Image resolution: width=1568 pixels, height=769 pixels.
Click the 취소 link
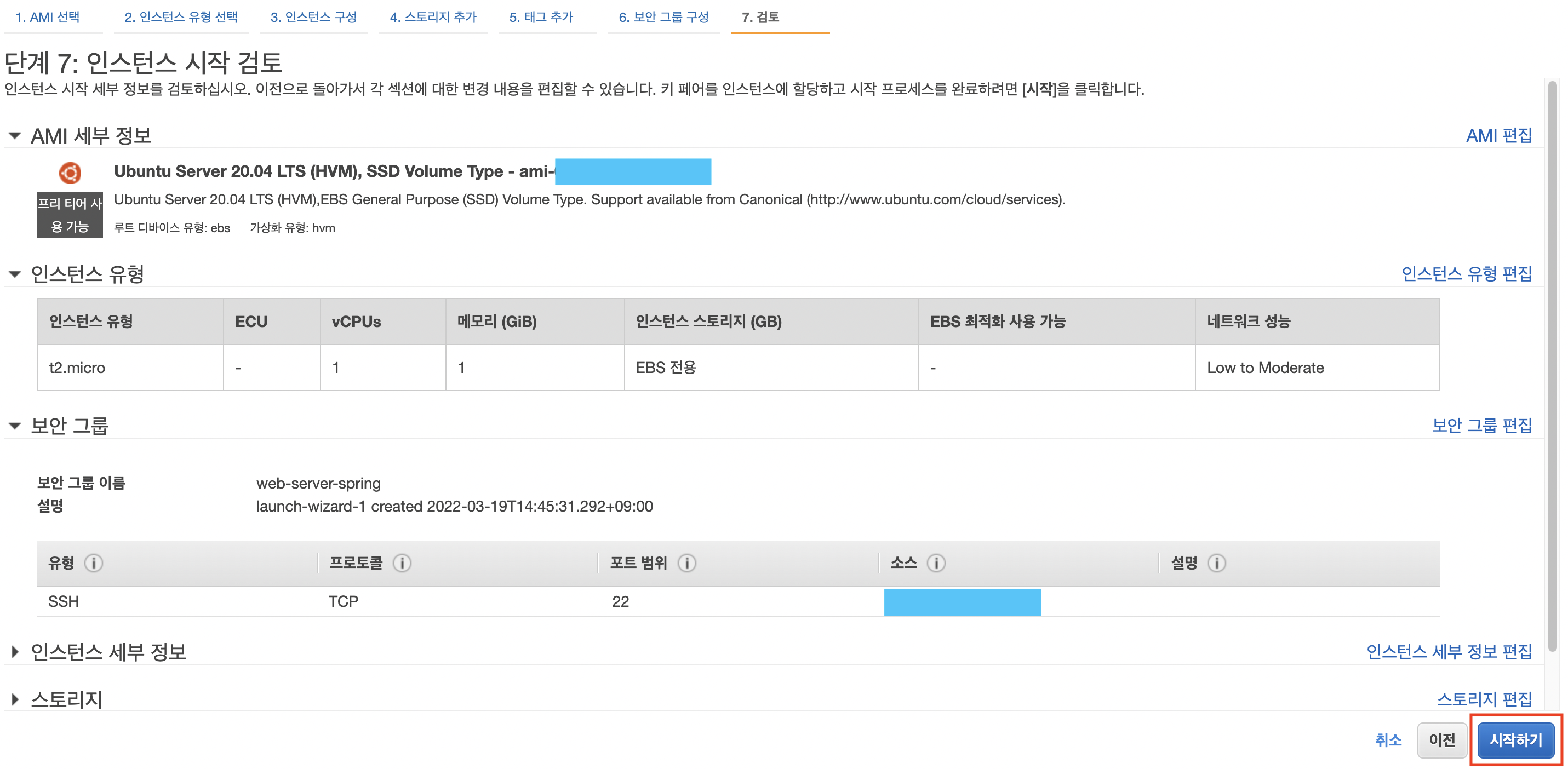(x=1388, y=740)
